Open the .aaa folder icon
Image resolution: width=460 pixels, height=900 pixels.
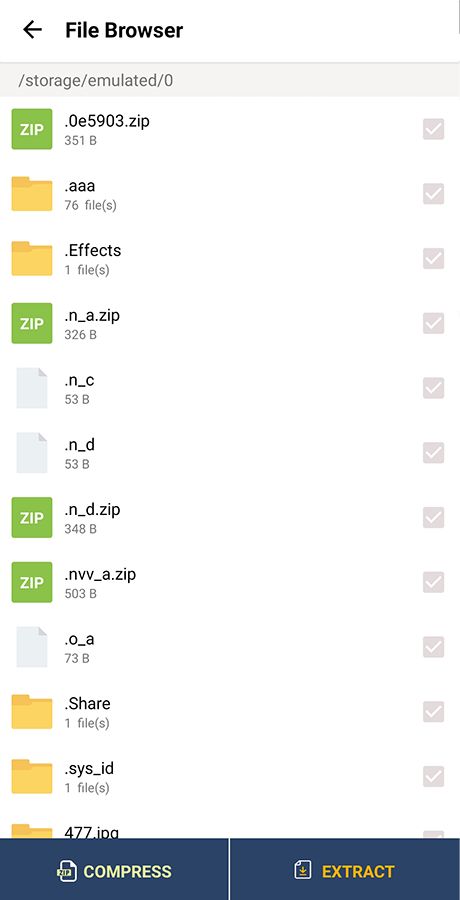coord(32,194)
